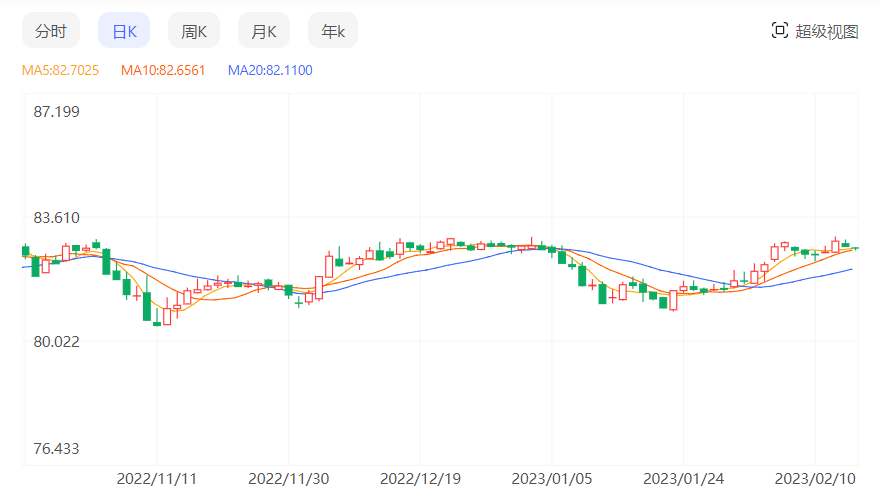Click the MA20:82.1100 indicator label

(x=270, y=70)
